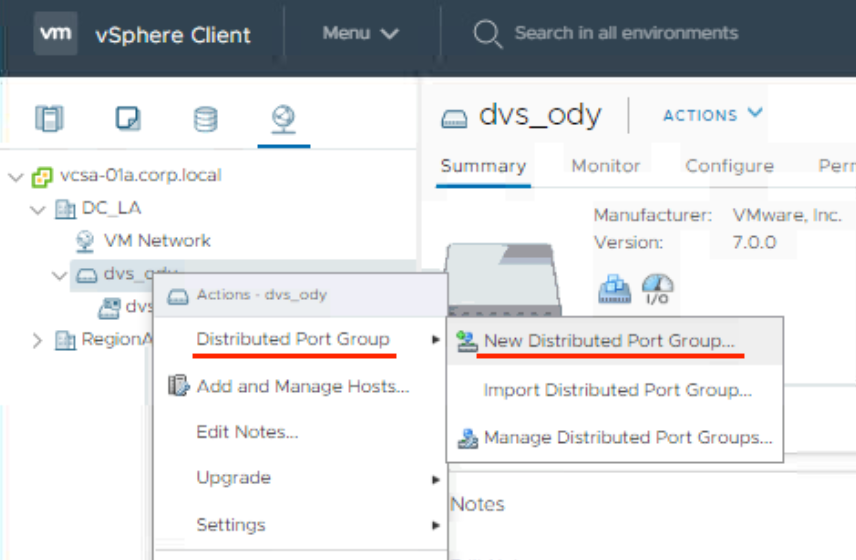Click the Notes panel heading
This screenshot has width=856, height=560.
point(477,504)
